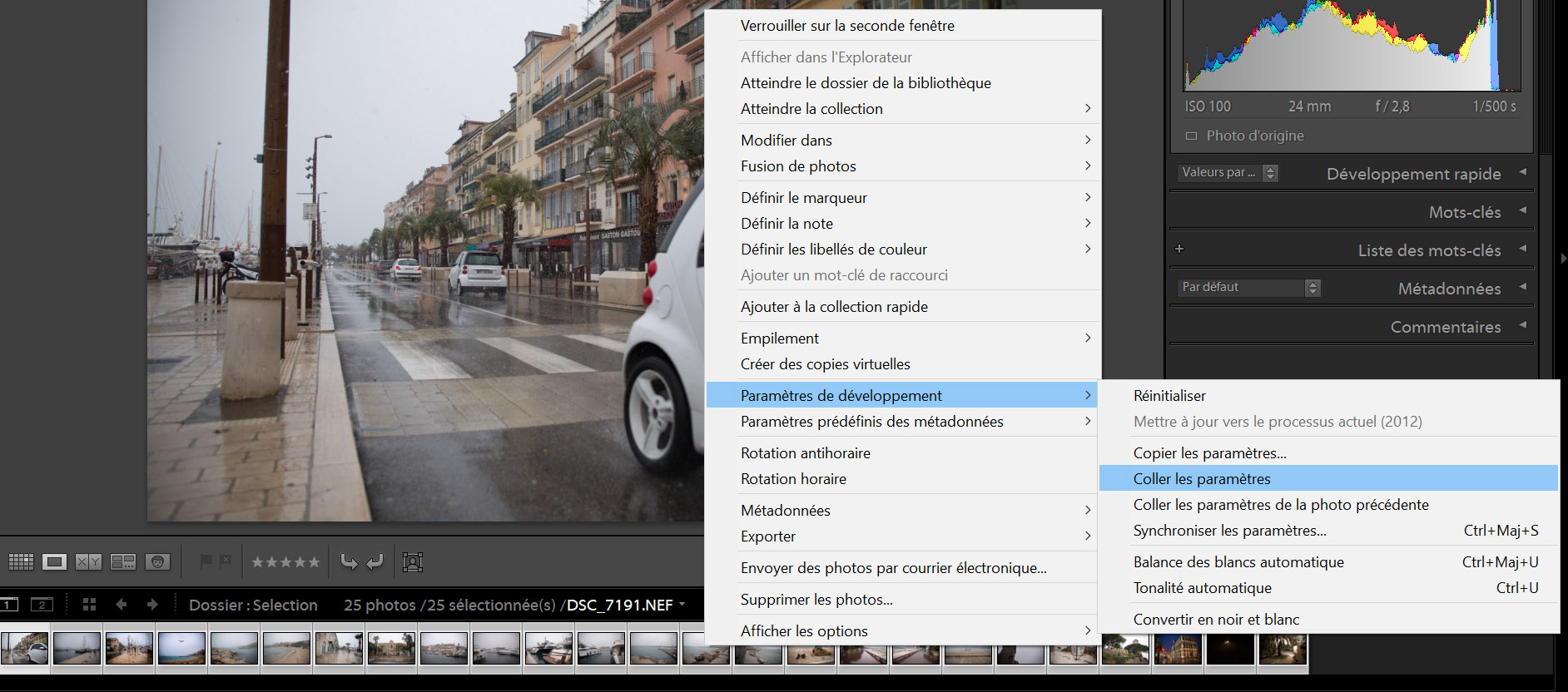This screenshot has width=1568, height=692.
Task: Add keyword with plus icon
Action: coord(1179,249)
